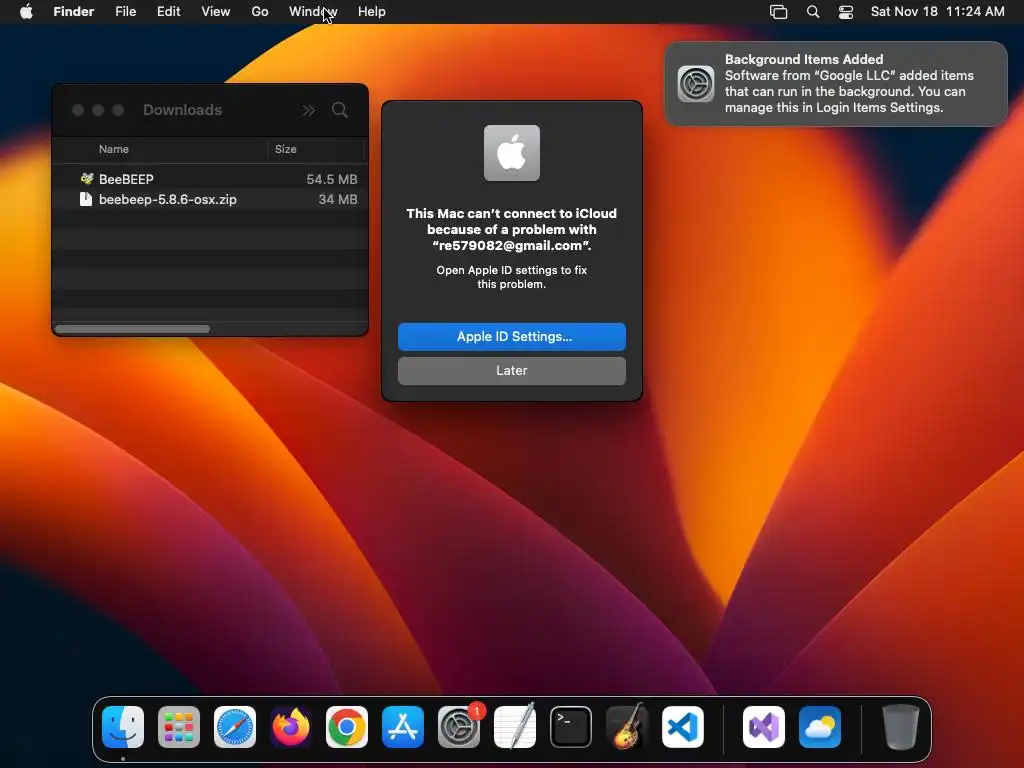The image size is (1024, 768).
Task: Close the Downloads window
Action: pos(78,110)
